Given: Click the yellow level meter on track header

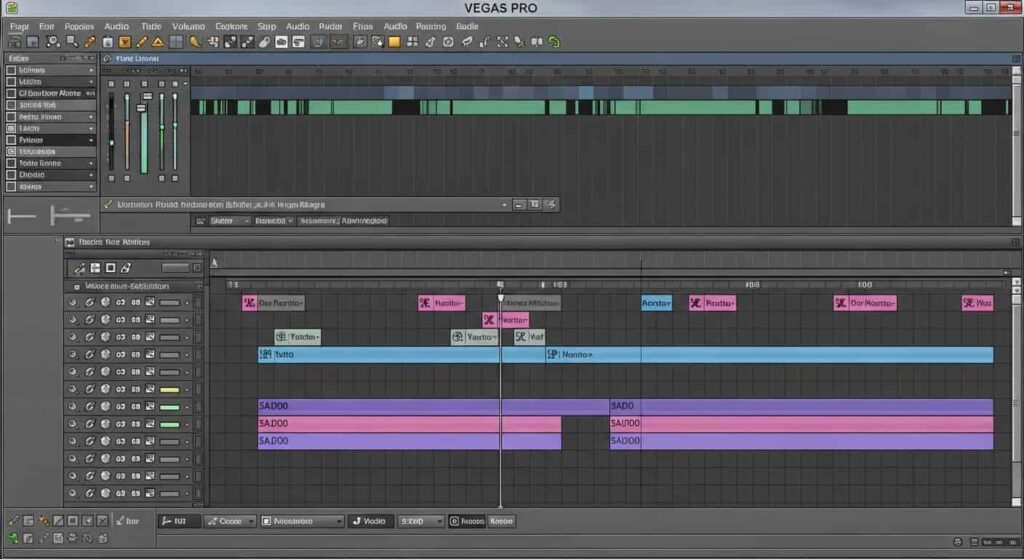Looking at the screenshot, I should 170,390.
